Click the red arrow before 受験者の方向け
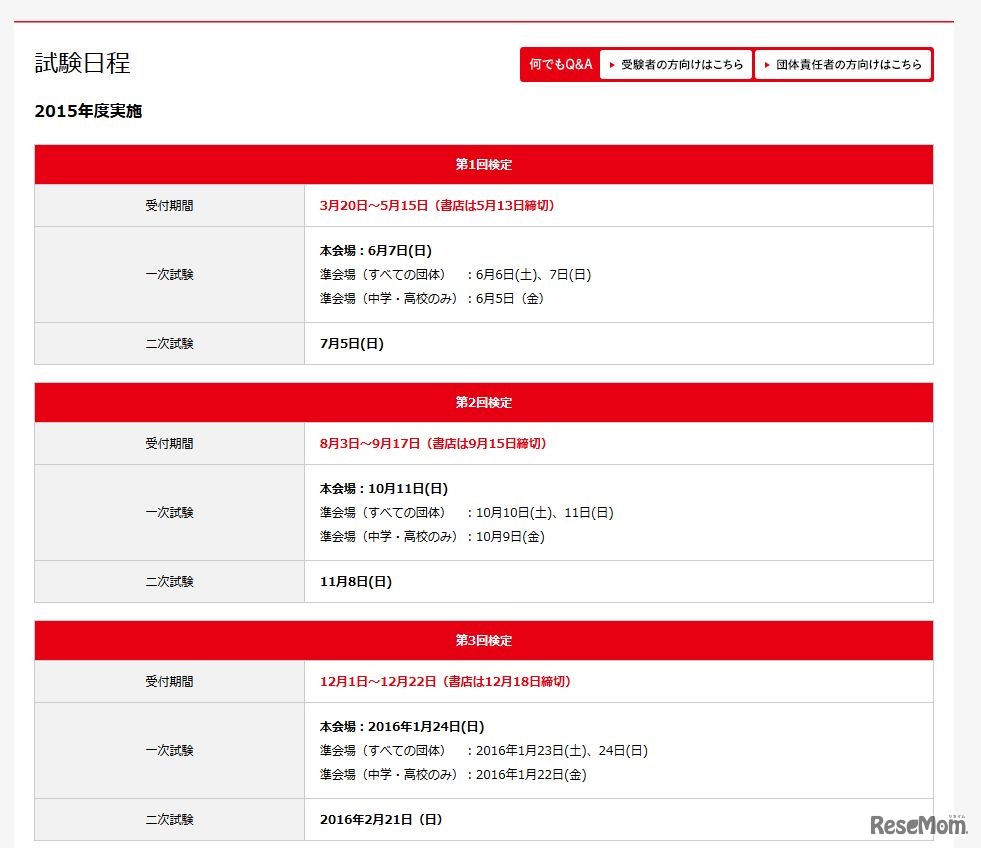This screenshot has width=981, height=848. pos(612,65)
